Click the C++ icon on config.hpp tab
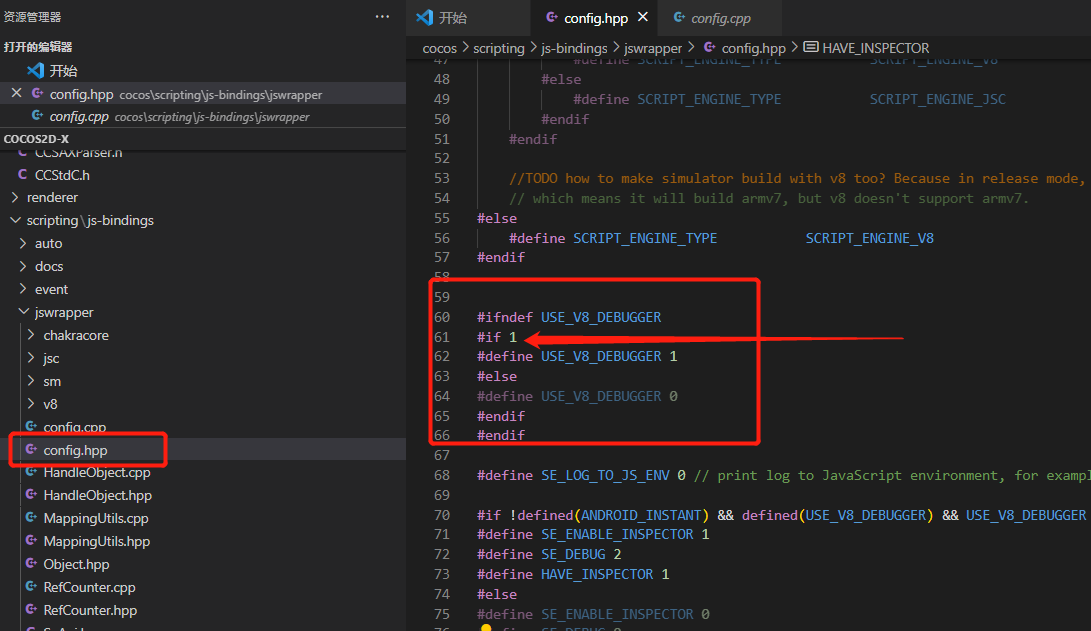The image size is (1091, 631). pyautogui.click(x=552, y=17)
